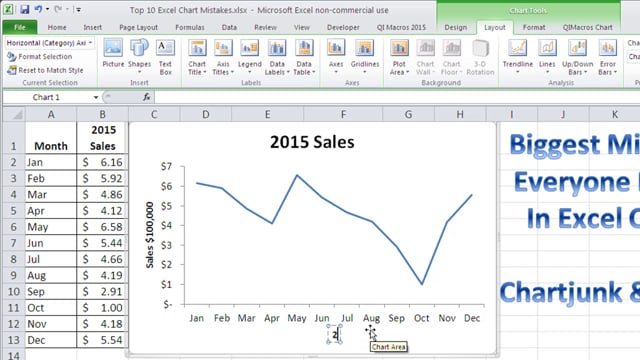This screenshot has height=360, width=640.
Task: Open the QI Macros 2015 tab
Action: point(401,27)
